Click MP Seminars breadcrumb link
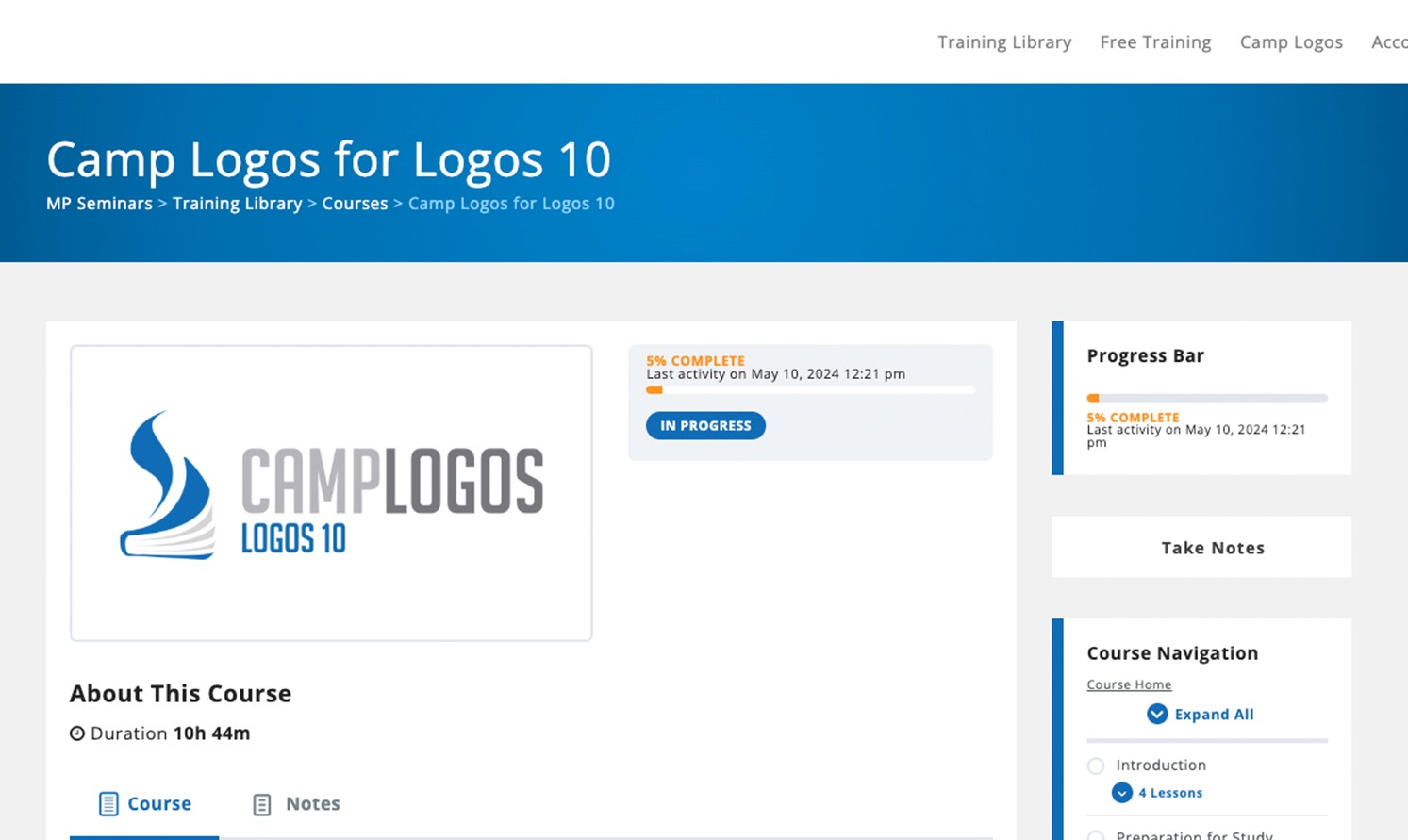This screenshot has height=840, width=1408. [x=99, y=204]
